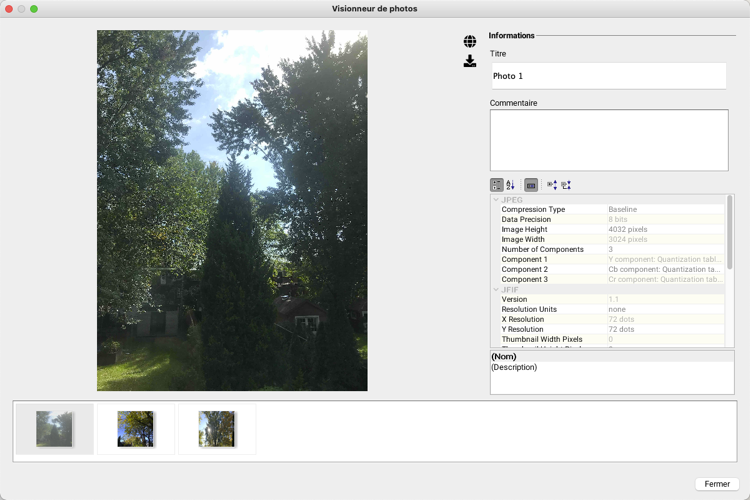Click the globe geolocation icon

tap(470, 42)
